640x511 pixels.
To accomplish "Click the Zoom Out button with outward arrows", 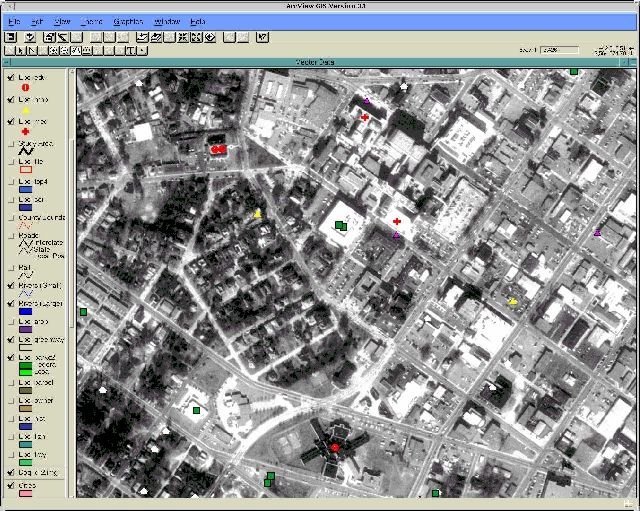I will [196, 37].
